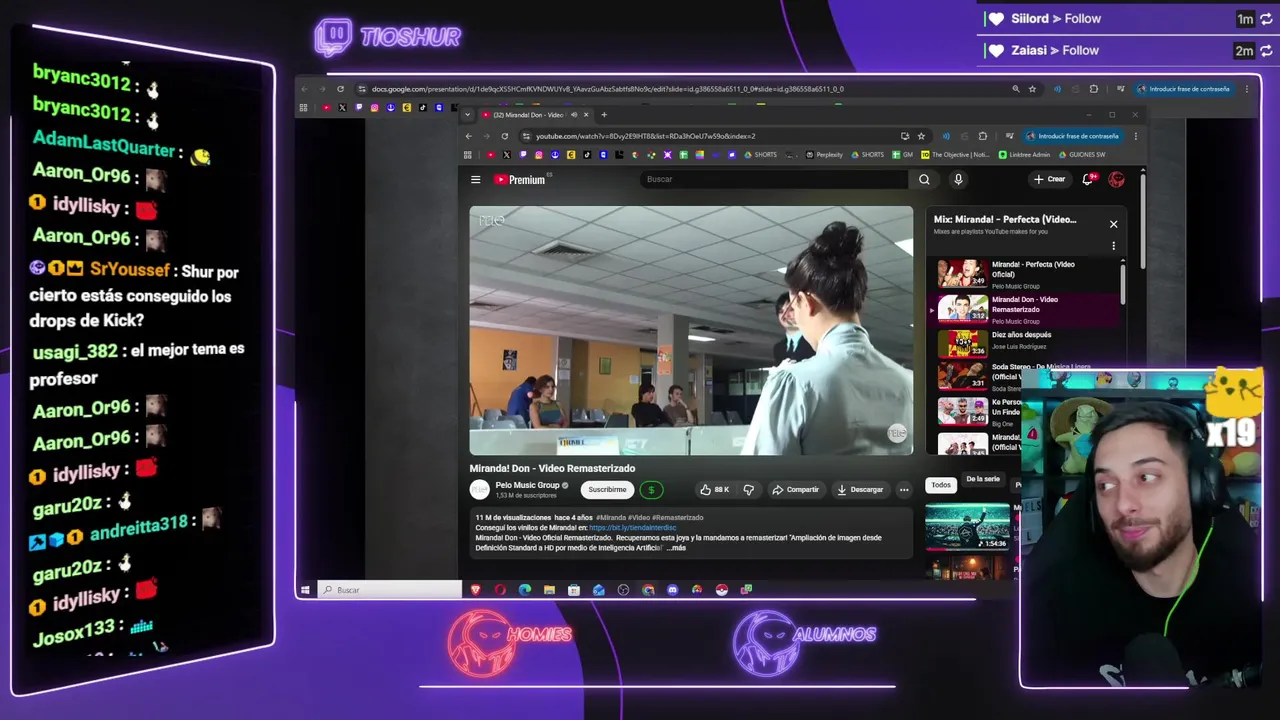Reload the Google Slides page in the back browser
Image resolution: width=1280 pixels, height=720 pixels.
click(x=340, y=89)
